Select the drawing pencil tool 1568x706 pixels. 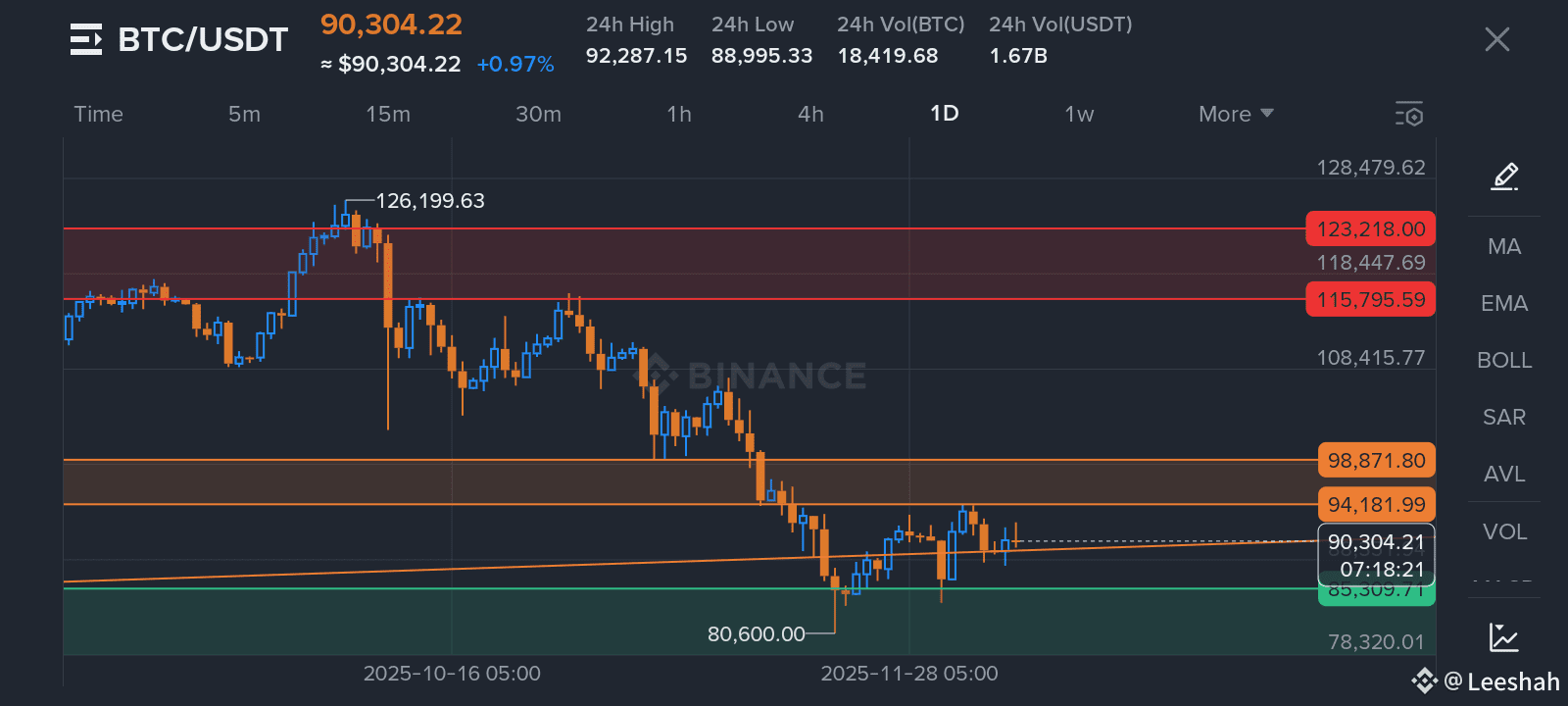pos(1504,176)
